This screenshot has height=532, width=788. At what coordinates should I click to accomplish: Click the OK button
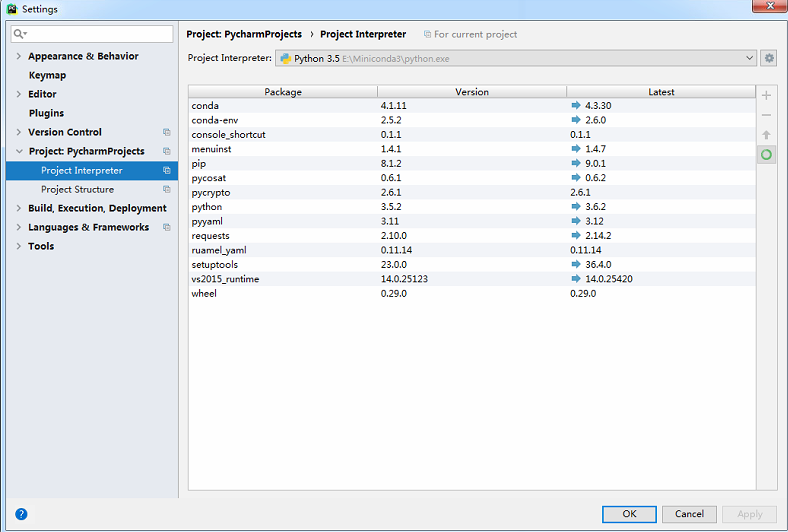(x=629, y=514)
